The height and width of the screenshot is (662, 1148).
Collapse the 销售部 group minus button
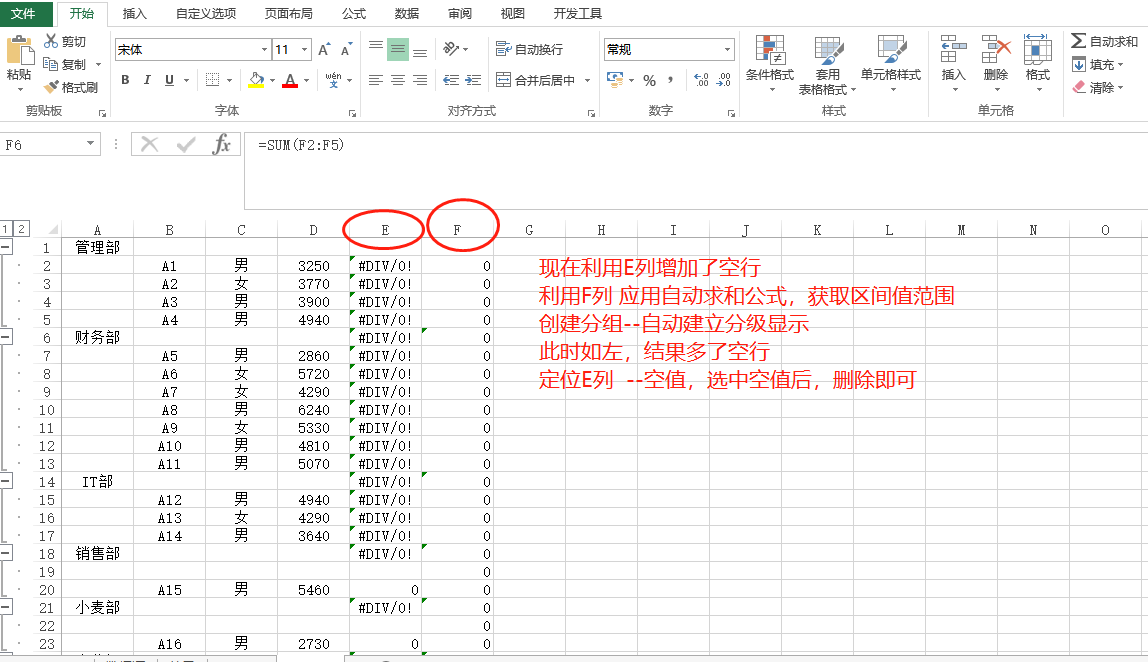tap(6, 553)
